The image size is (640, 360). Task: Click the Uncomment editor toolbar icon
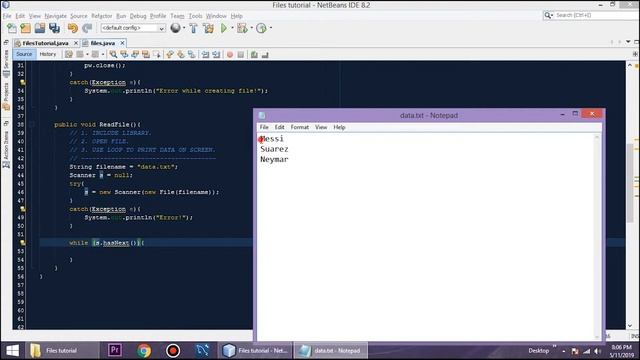(x=265, y=54)
